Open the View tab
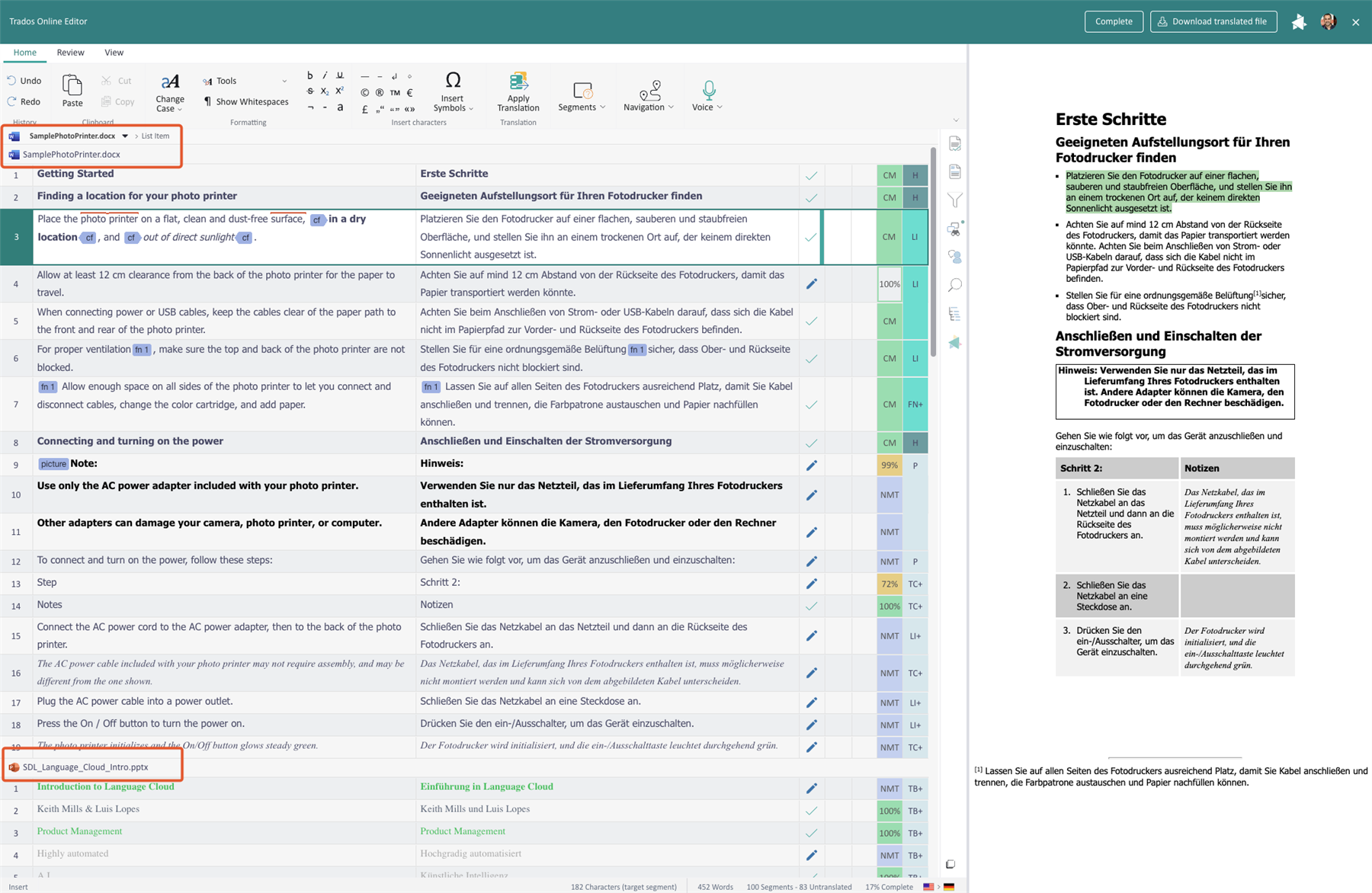1372x893 pixels. pos(114,53)
